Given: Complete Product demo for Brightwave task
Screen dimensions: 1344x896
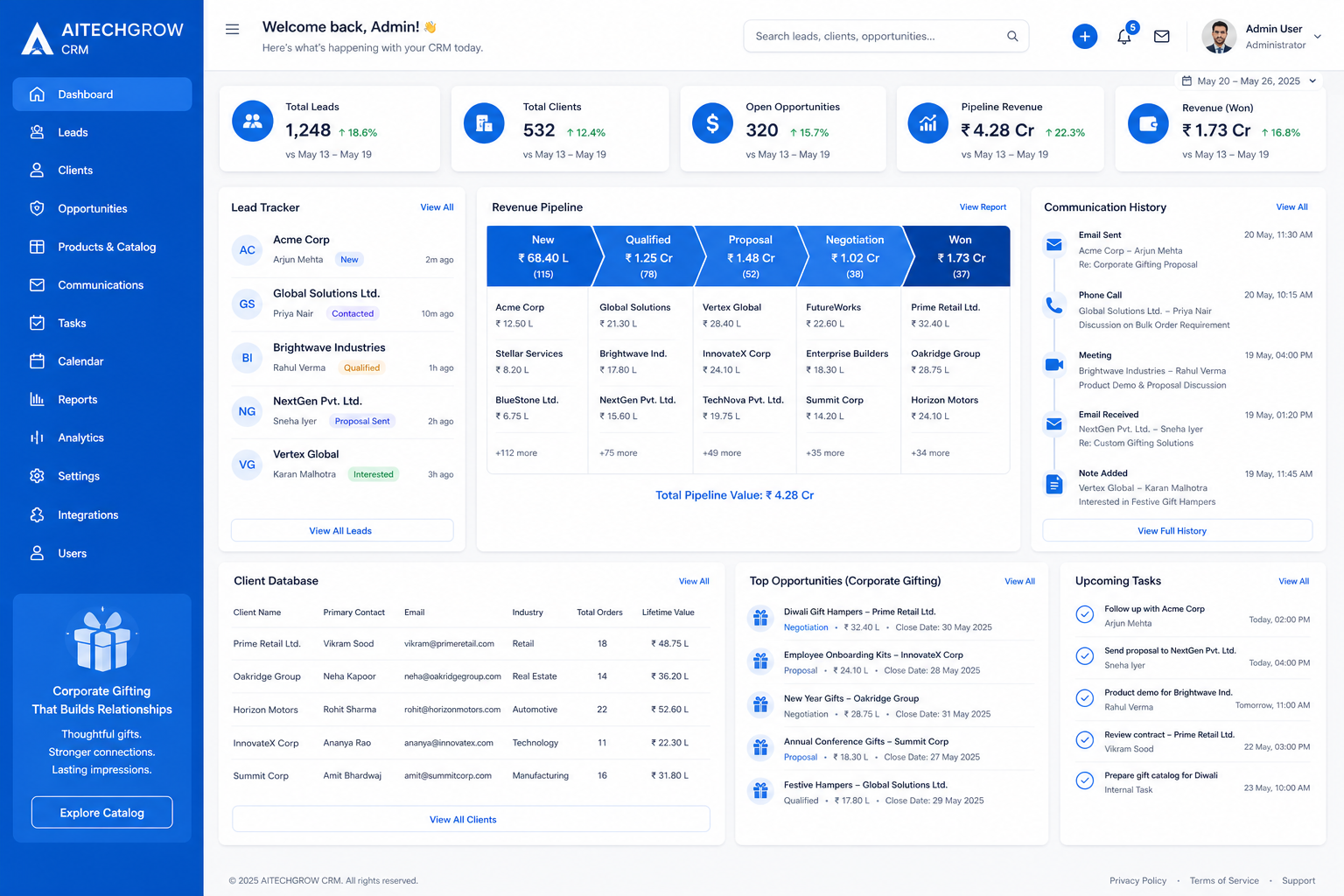Looking at the screenshot, I should [x=1084, y=697].
